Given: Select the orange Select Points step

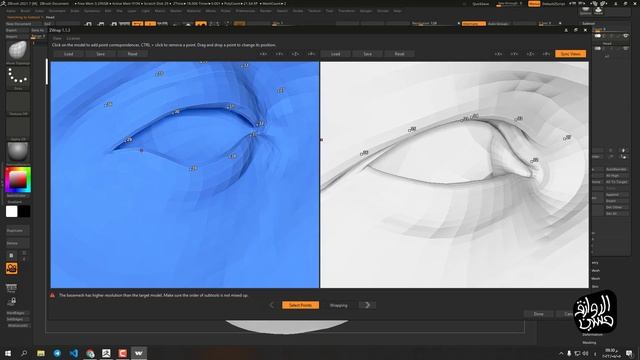Looking at the screenshot, I should (300, 305).
